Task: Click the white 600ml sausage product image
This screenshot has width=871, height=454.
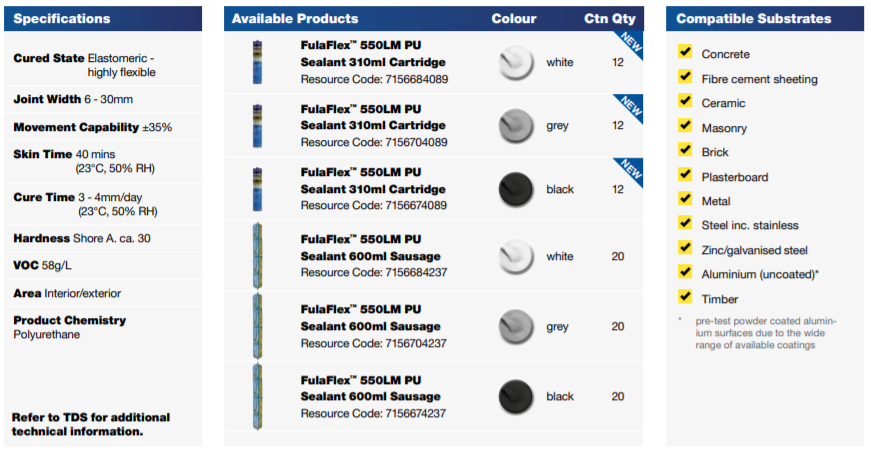Action: tap(257, 256)
